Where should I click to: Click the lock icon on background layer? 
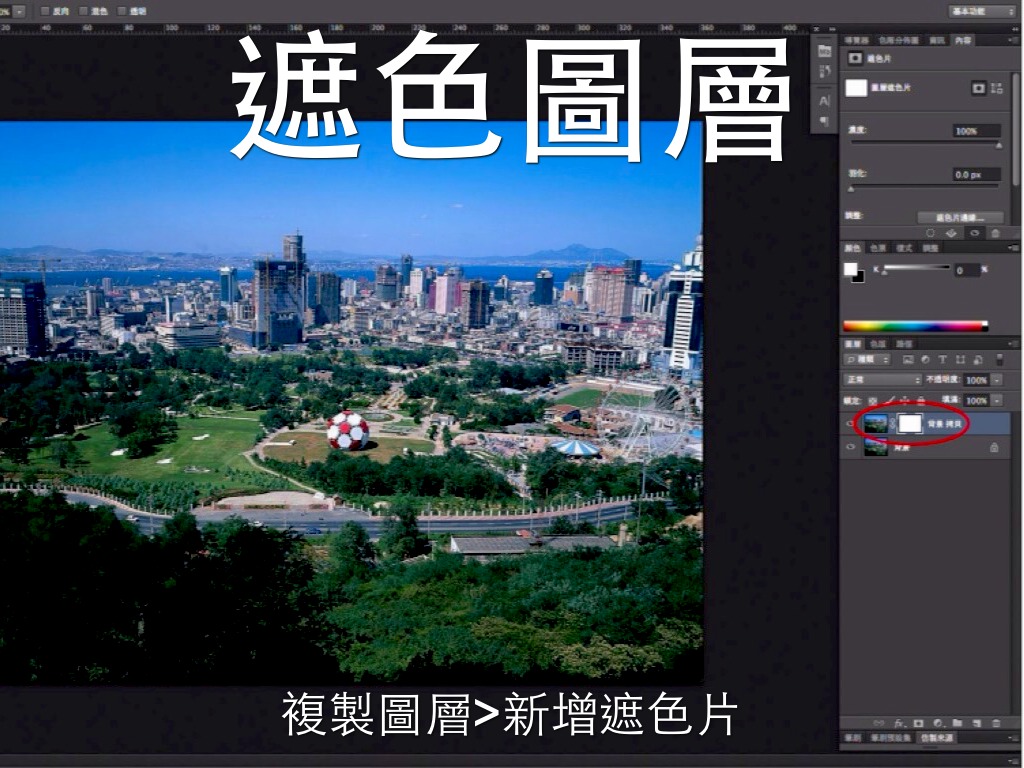[994, 448]
